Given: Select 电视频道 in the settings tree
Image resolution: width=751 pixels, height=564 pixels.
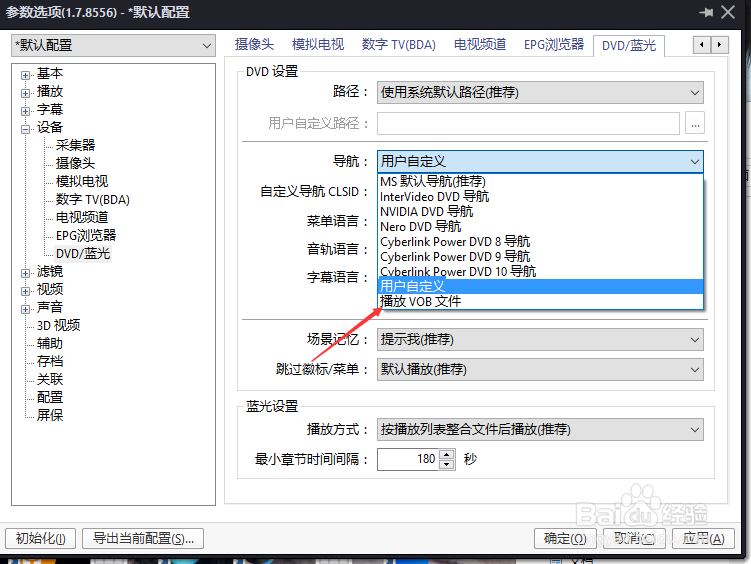Looking at the screenshot, I should (x=82, y=217).
